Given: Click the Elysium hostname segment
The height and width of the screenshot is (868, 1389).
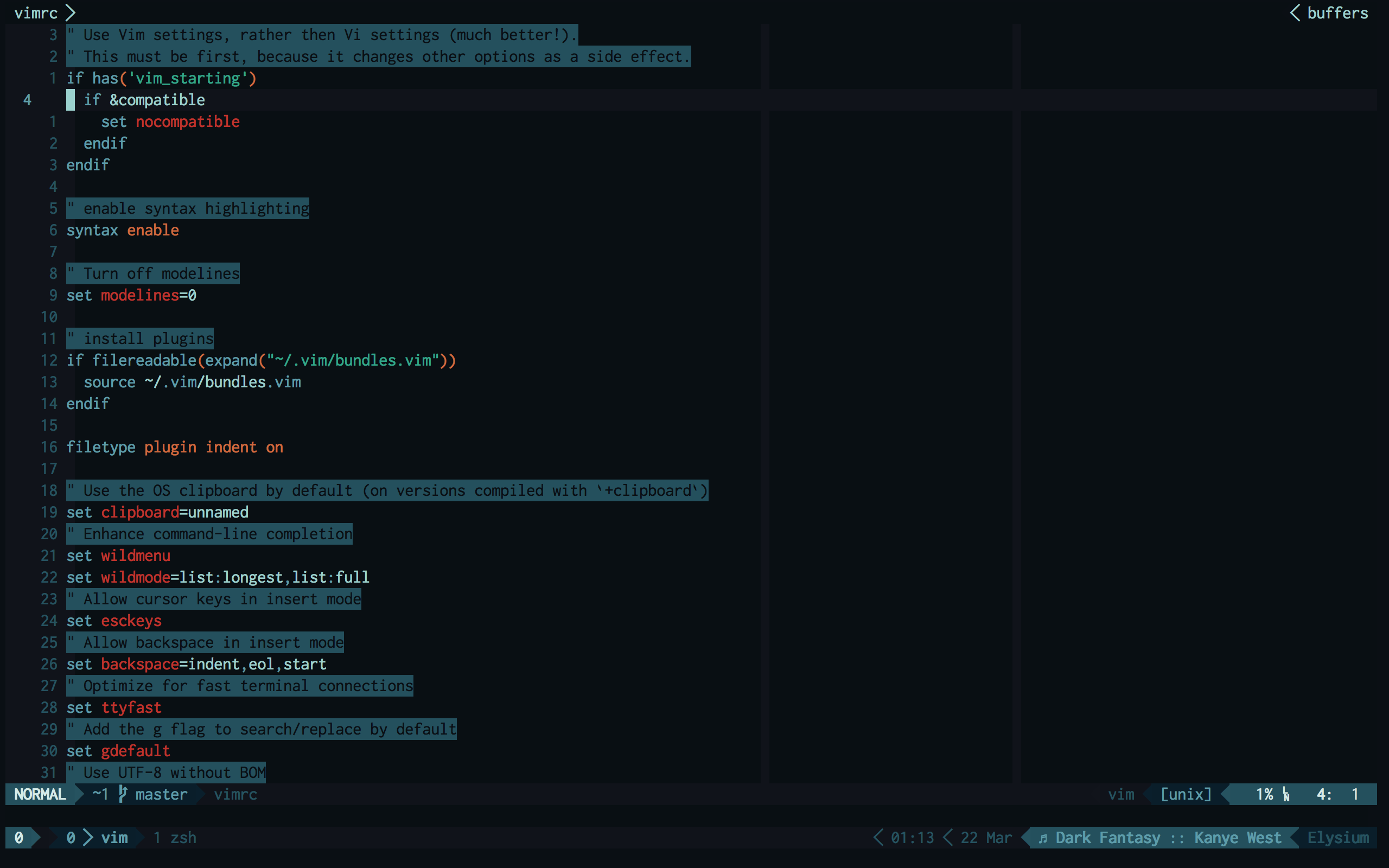Looking at the screenshot, I should [x=1337, y=838].
